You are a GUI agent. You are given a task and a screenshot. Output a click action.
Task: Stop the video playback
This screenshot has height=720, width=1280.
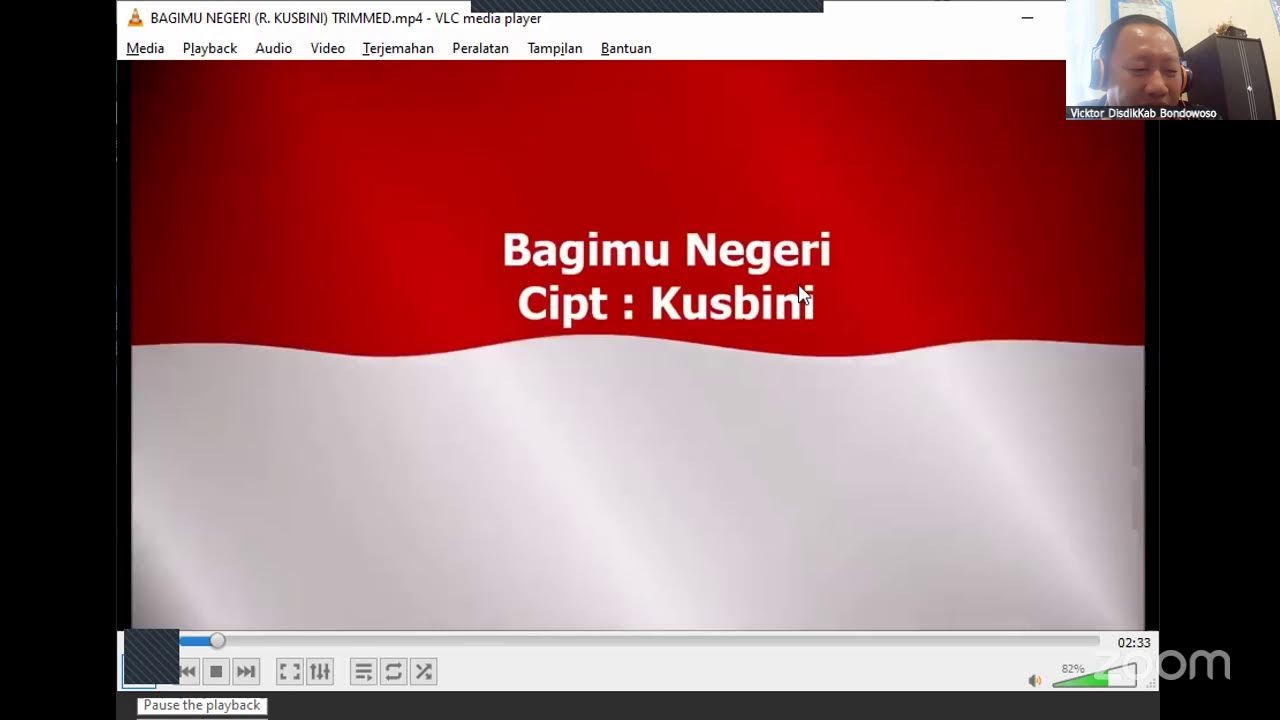(x=216, y=672)
